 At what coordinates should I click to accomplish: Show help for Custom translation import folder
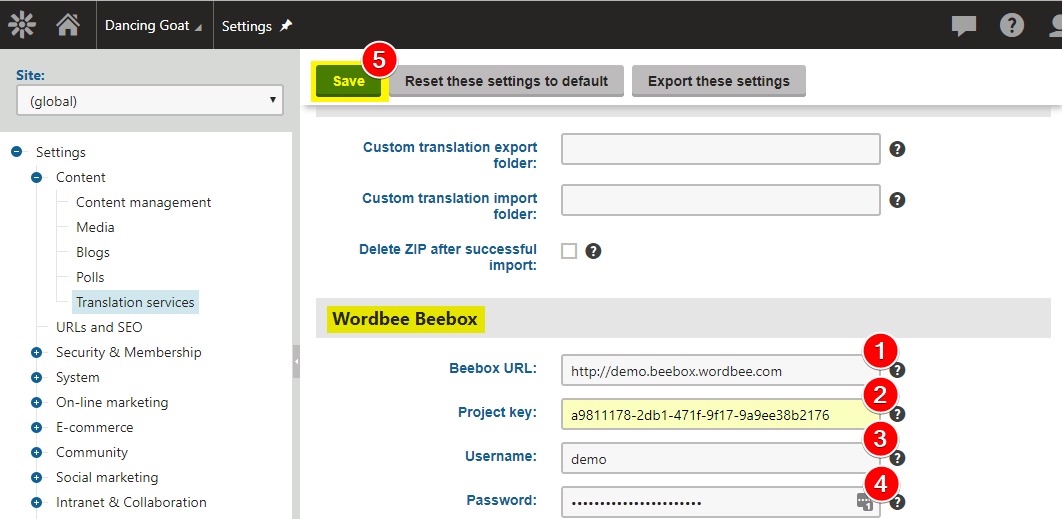point(897,200)
